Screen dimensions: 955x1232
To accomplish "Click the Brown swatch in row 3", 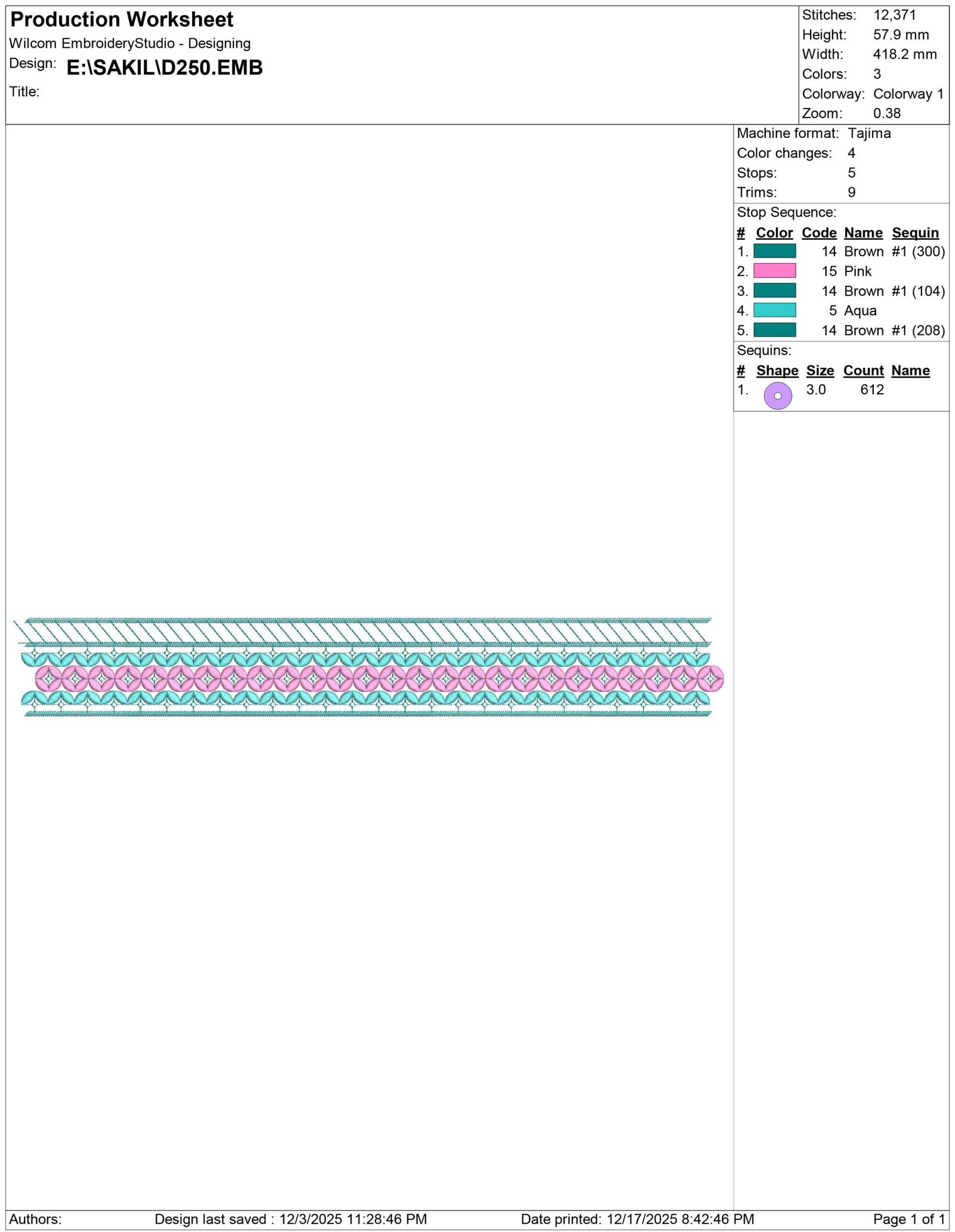I will 774,291.
